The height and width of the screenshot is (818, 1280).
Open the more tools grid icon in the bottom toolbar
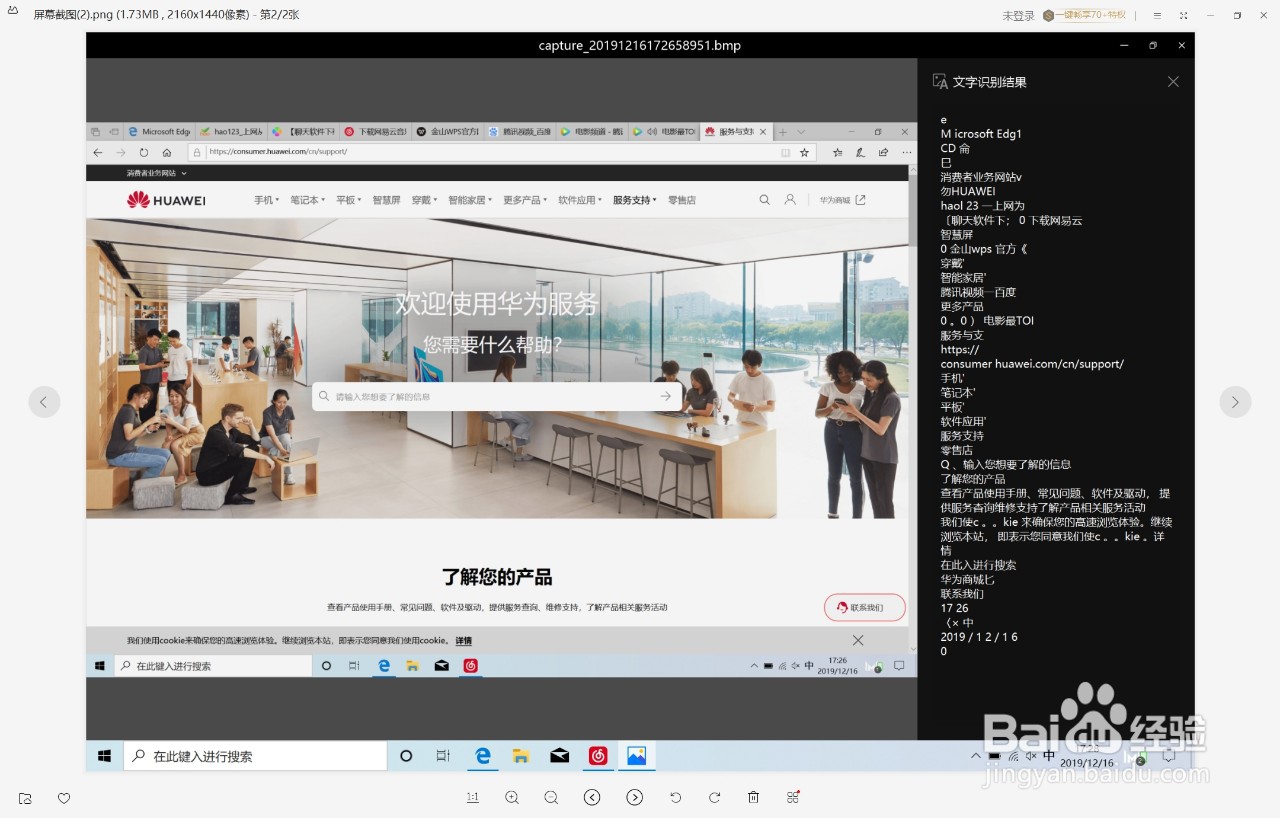pos(793,797)
